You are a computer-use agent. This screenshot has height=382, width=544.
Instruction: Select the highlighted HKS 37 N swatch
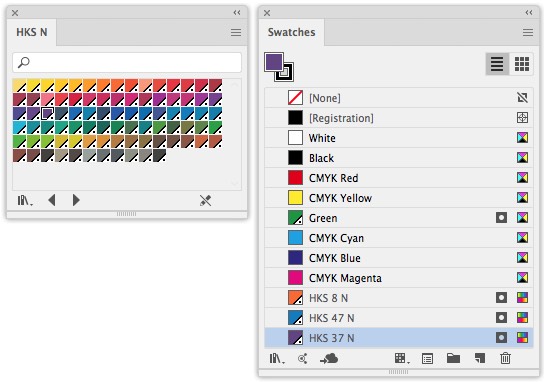click(399, 338)
